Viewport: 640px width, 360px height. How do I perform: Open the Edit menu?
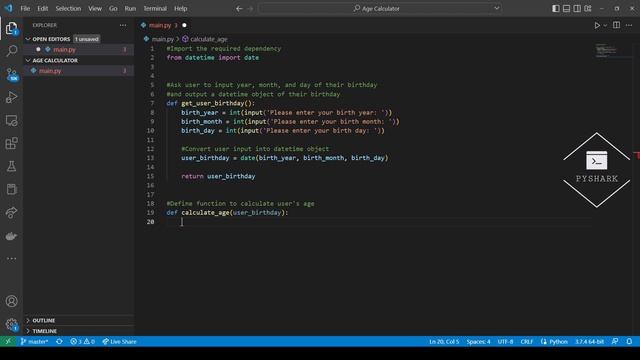pyautogui.click(x=42, y=8)
